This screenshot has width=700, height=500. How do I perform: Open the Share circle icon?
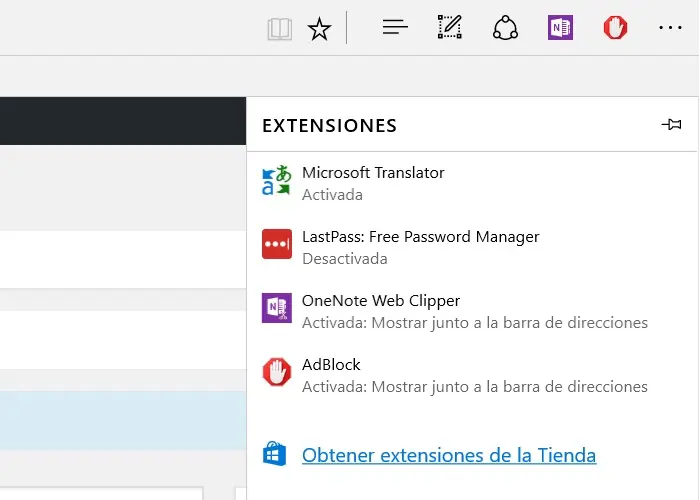[505, 28]
